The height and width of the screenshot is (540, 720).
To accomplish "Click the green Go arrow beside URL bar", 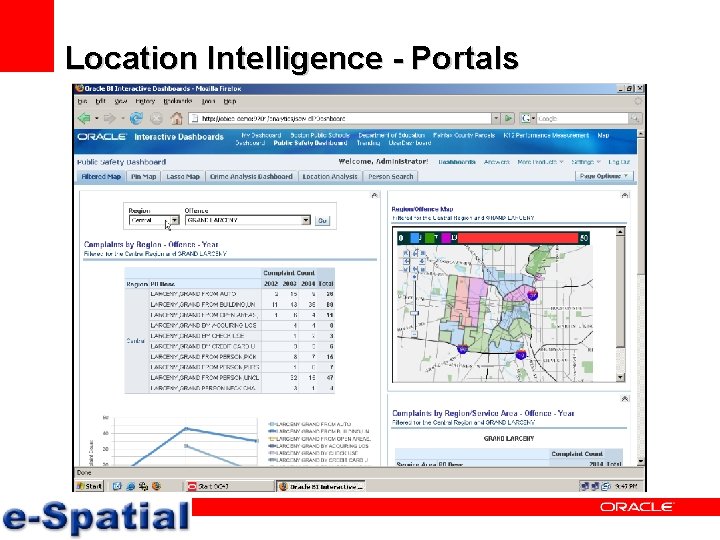I will (x=508, y=118).
